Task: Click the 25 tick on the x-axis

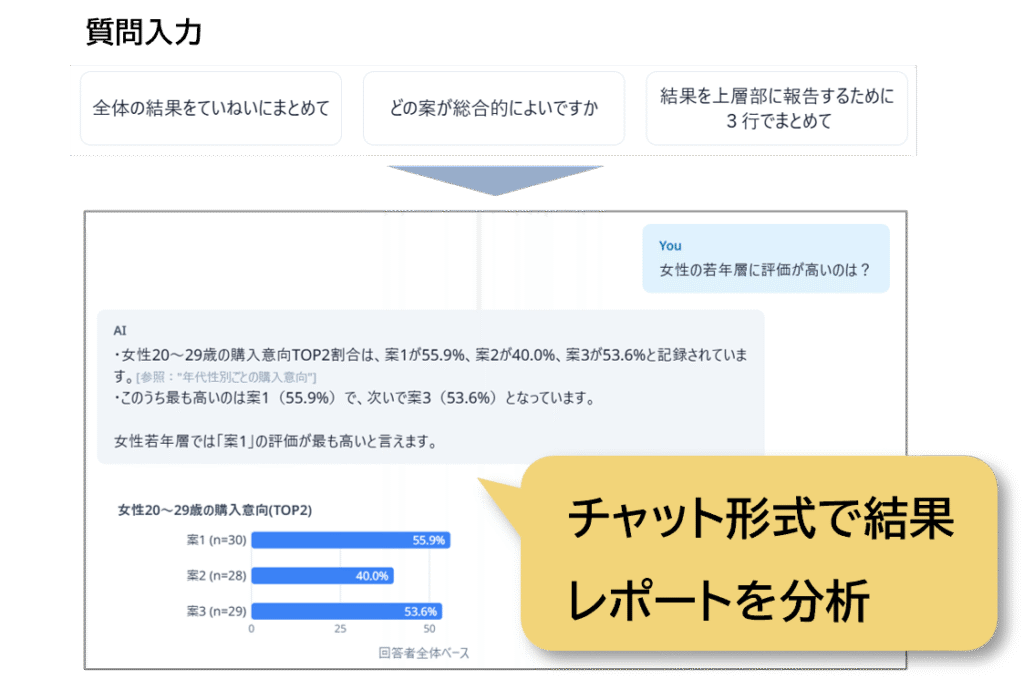Action: click(x=340, y=631)
